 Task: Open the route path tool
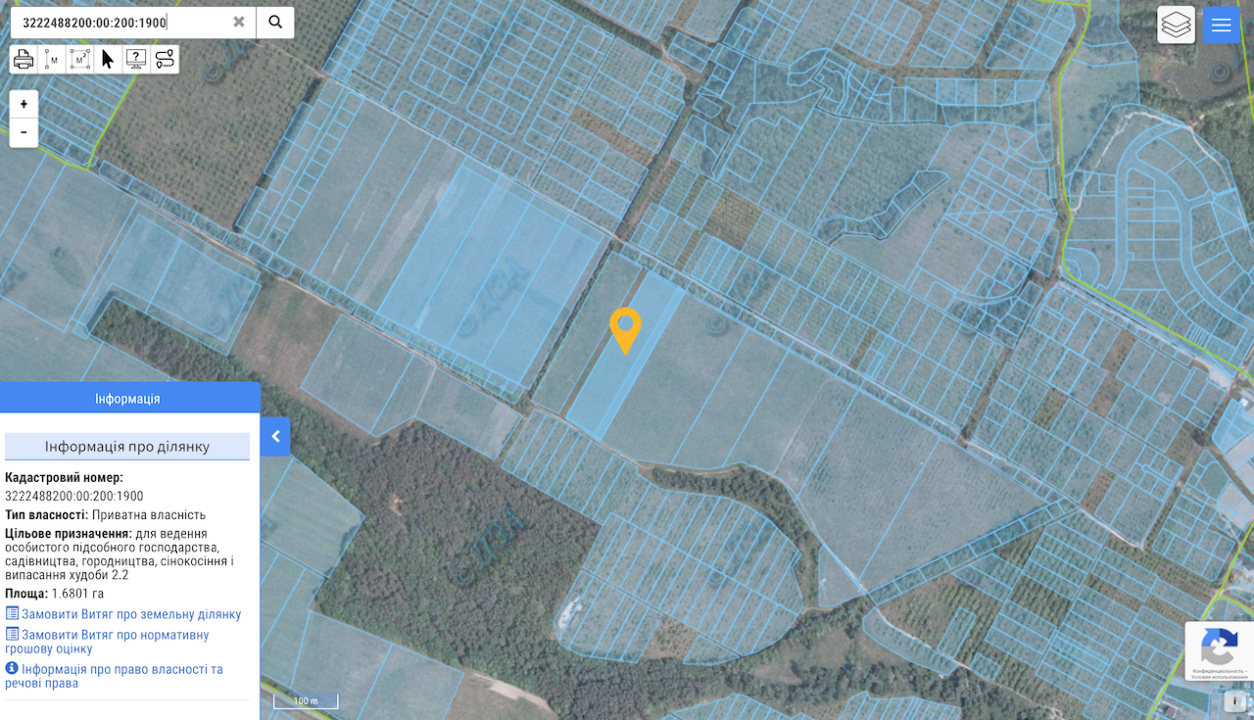click(164, 59)
